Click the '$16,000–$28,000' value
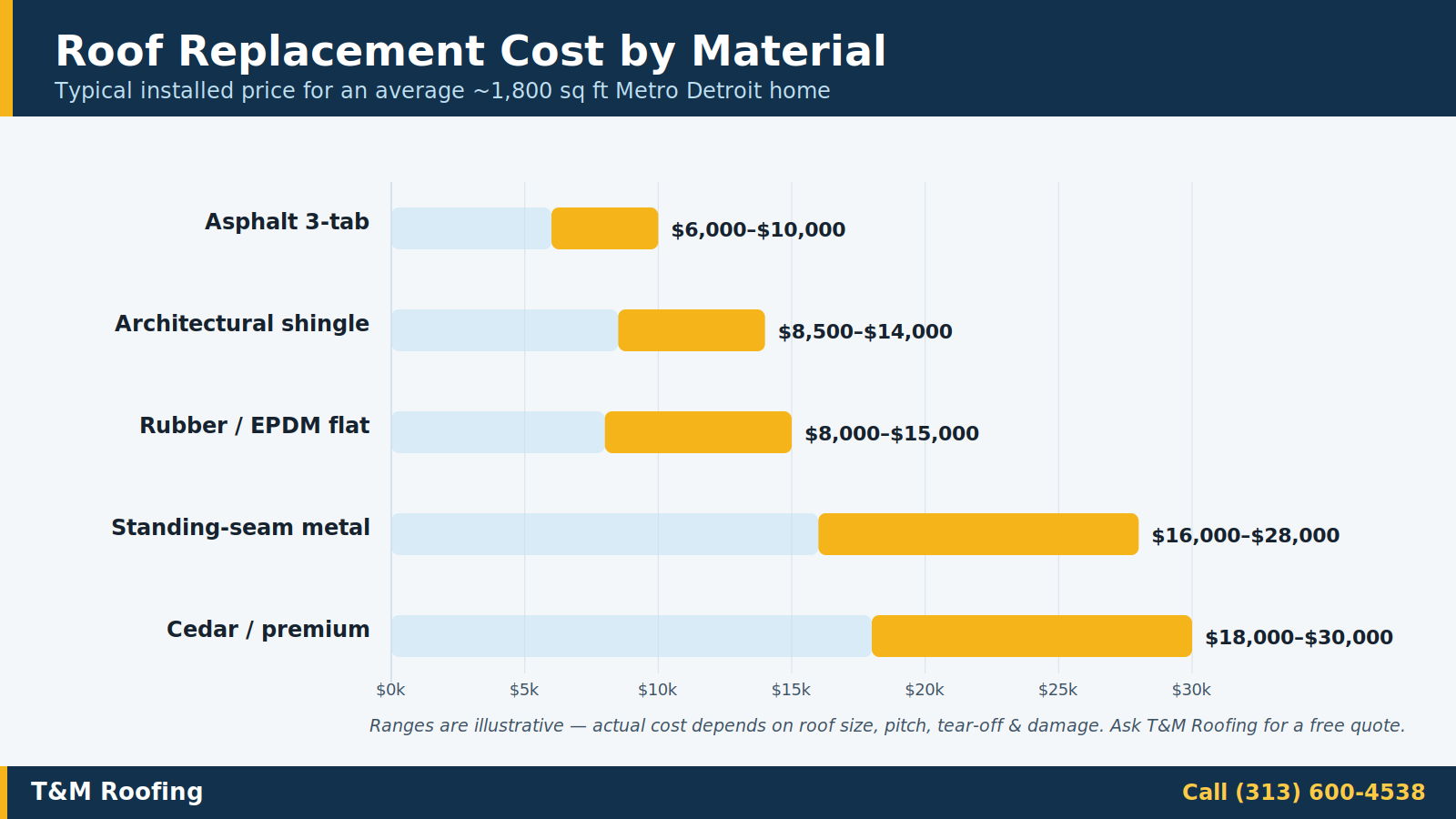This screenshot has height=819, width=1456. click(1246, 536)
